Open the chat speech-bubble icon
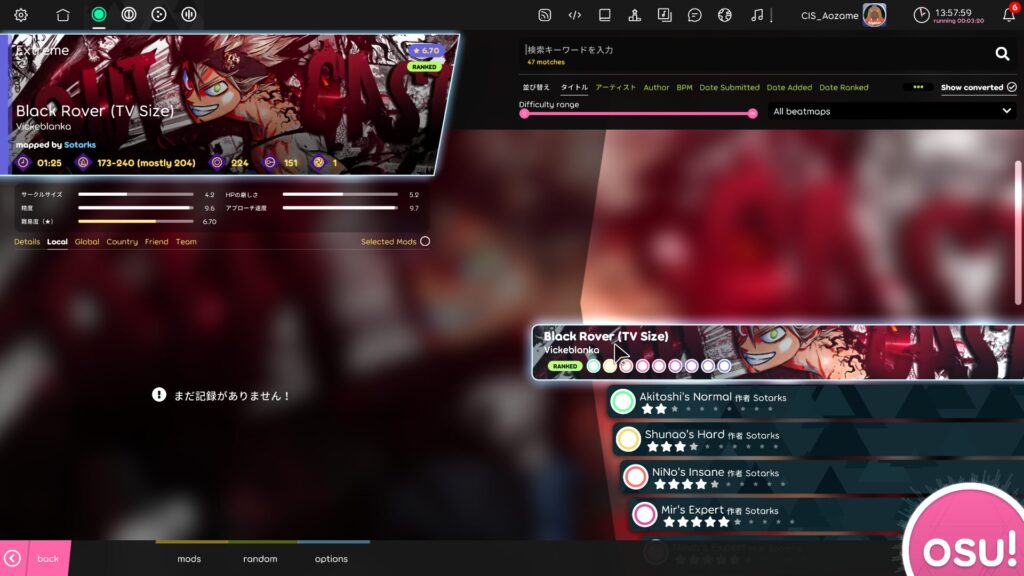This screenshot has width=1024, height=576. 695,15
